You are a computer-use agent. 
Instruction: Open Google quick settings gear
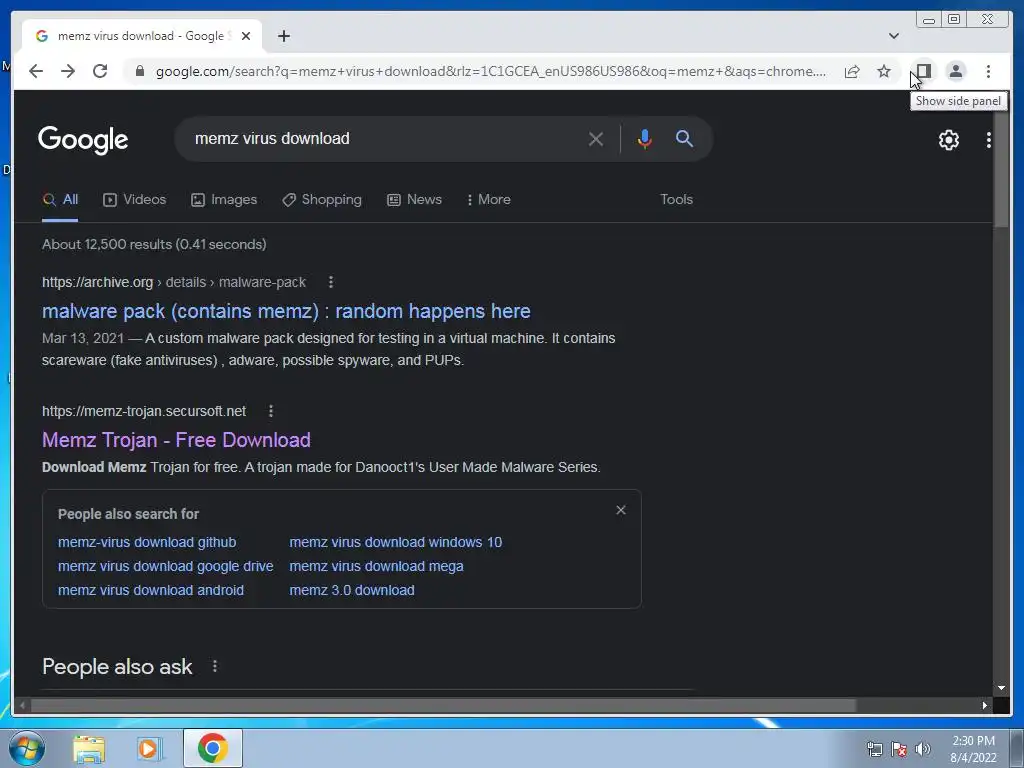[x=948, y=139]
